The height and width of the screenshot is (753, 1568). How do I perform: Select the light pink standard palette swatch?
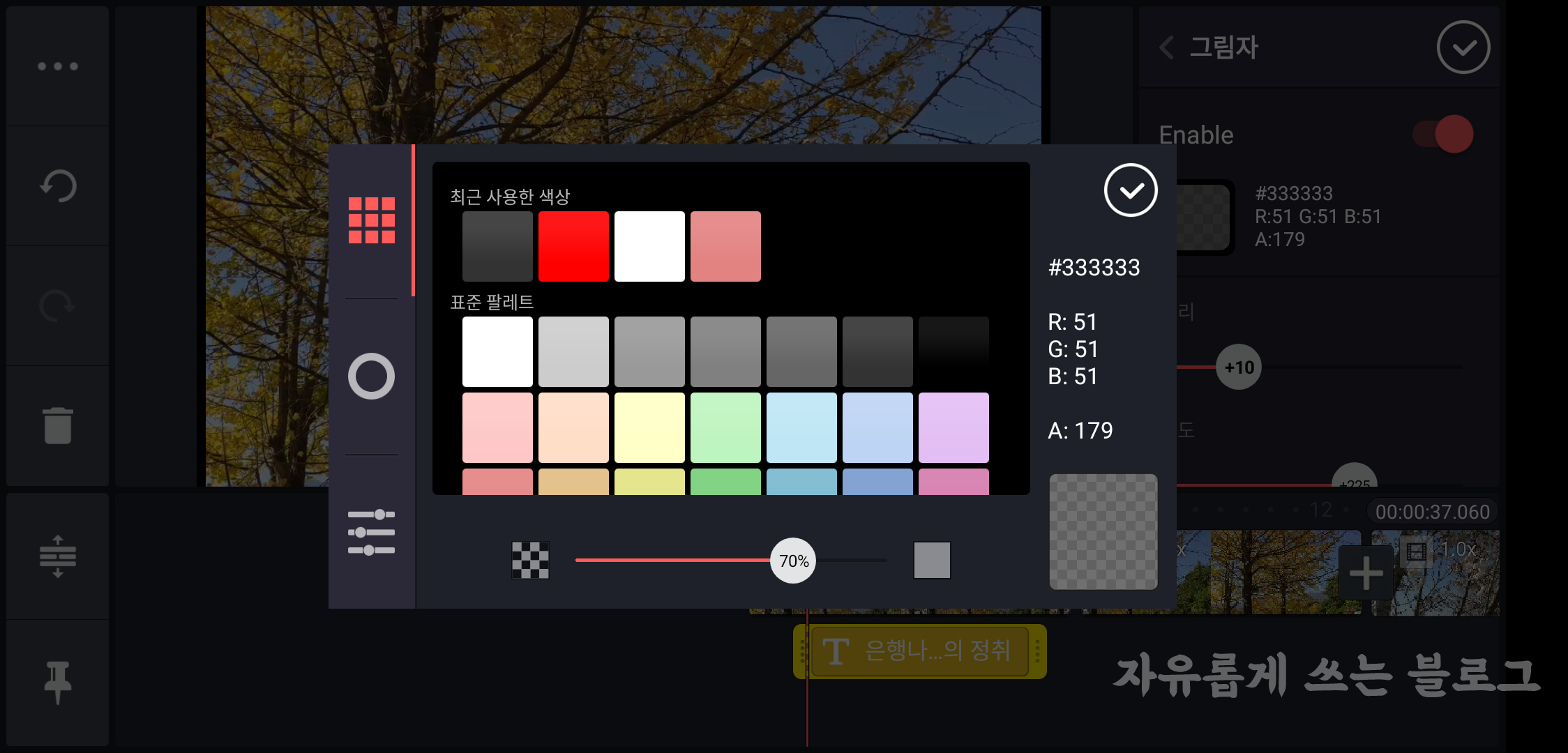point(497,427)
